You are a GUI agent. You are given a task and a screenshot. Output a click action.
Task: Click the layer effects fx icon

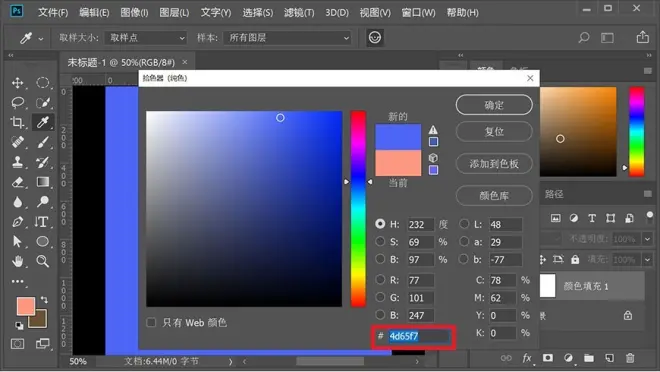pos(527,358)
